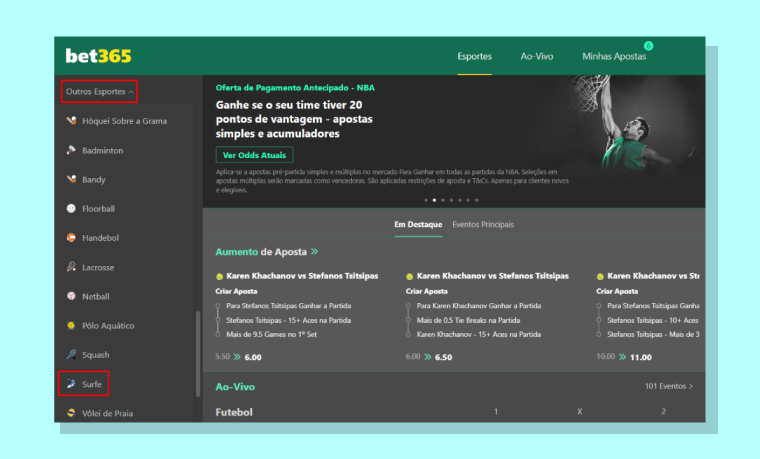Click 'Stefanos Tsitsipas - 15+ Aces na Partida'
This screenshot has height=459, width=760.
point(288,320)
